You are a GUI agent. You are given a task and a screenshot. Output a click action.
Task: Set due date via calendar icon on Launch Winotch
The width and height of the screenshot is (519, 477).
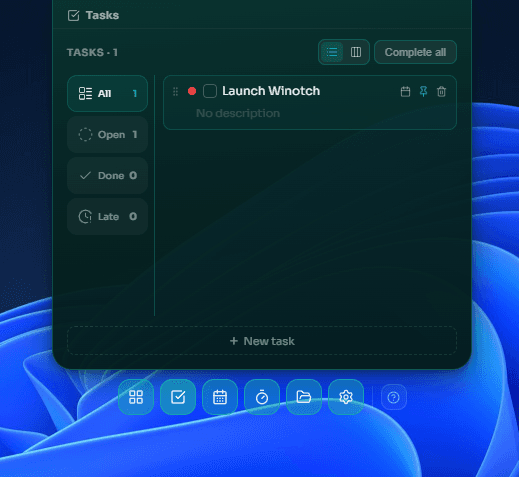click(405, 91)
